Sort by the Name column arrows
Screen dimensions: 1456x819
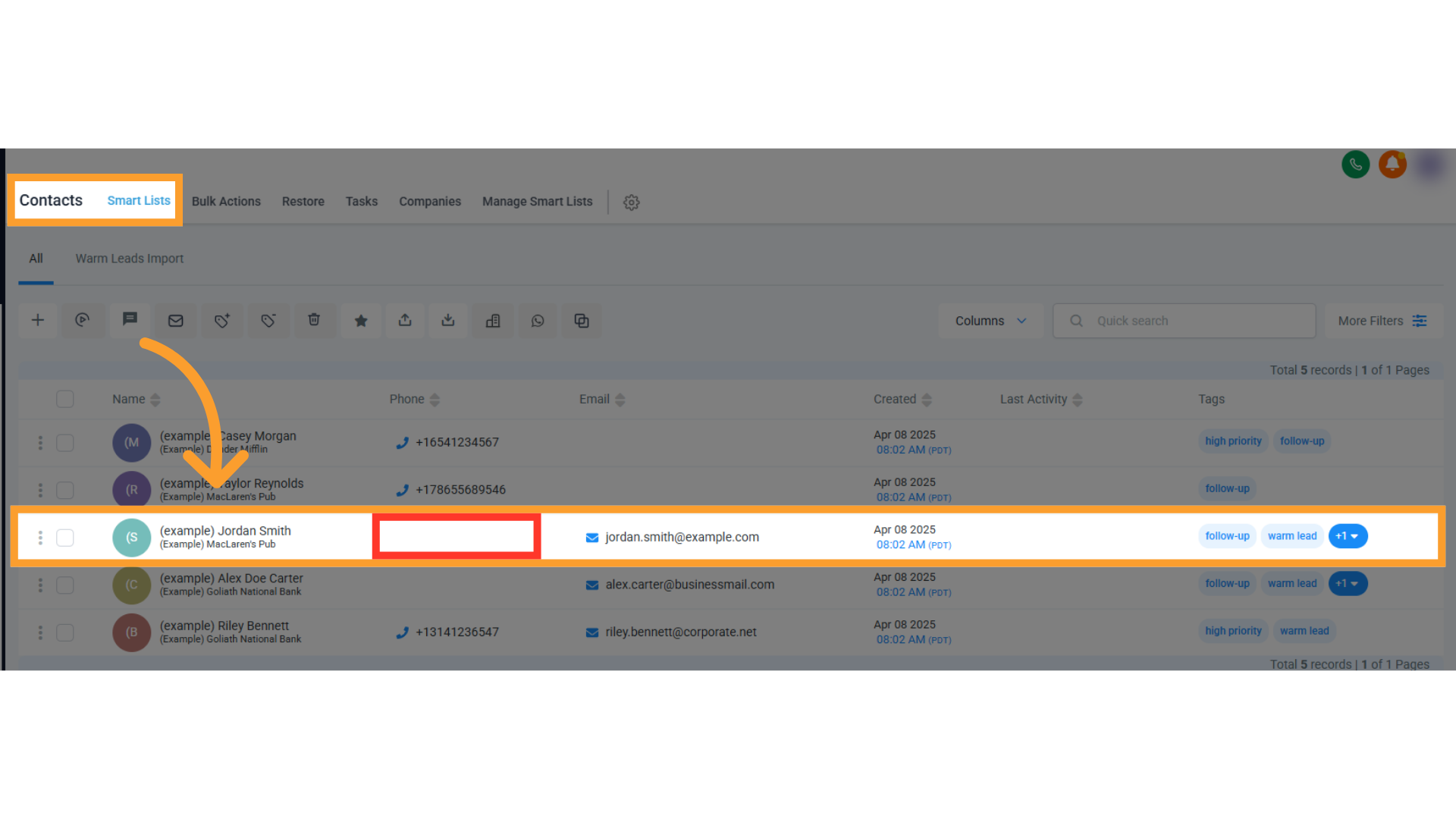(155, 400)
